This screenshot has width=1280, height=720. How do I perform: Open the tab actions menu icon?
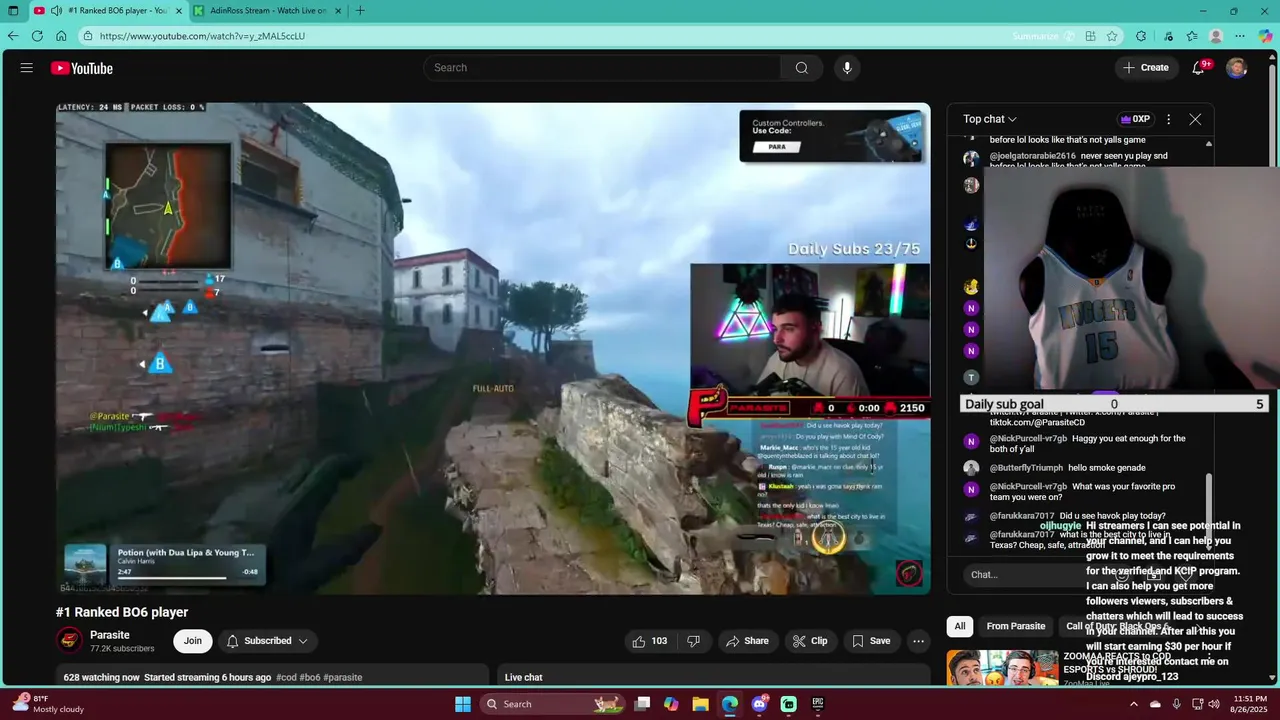[13, 11]
